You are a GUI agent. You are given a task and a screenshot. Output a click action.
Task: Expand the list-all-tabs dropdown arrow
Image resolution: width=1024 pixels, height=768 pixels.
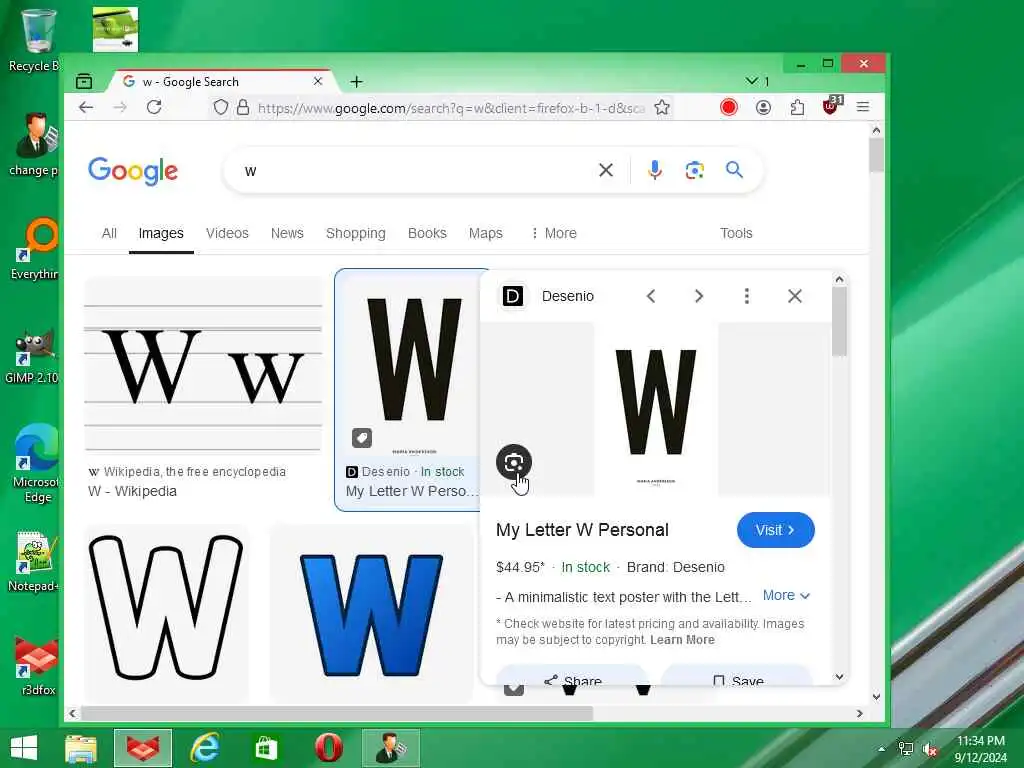752,81
